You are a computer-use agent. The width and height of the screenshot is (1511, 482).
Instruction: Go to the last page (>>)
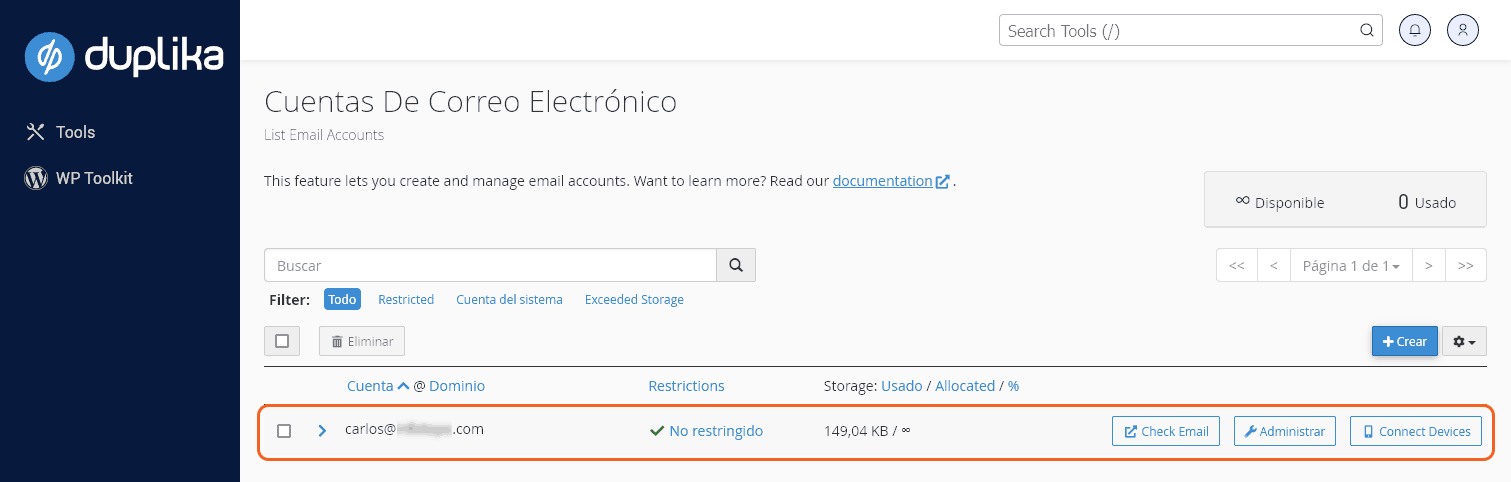pyautogui.click(x=1466, y=266)
